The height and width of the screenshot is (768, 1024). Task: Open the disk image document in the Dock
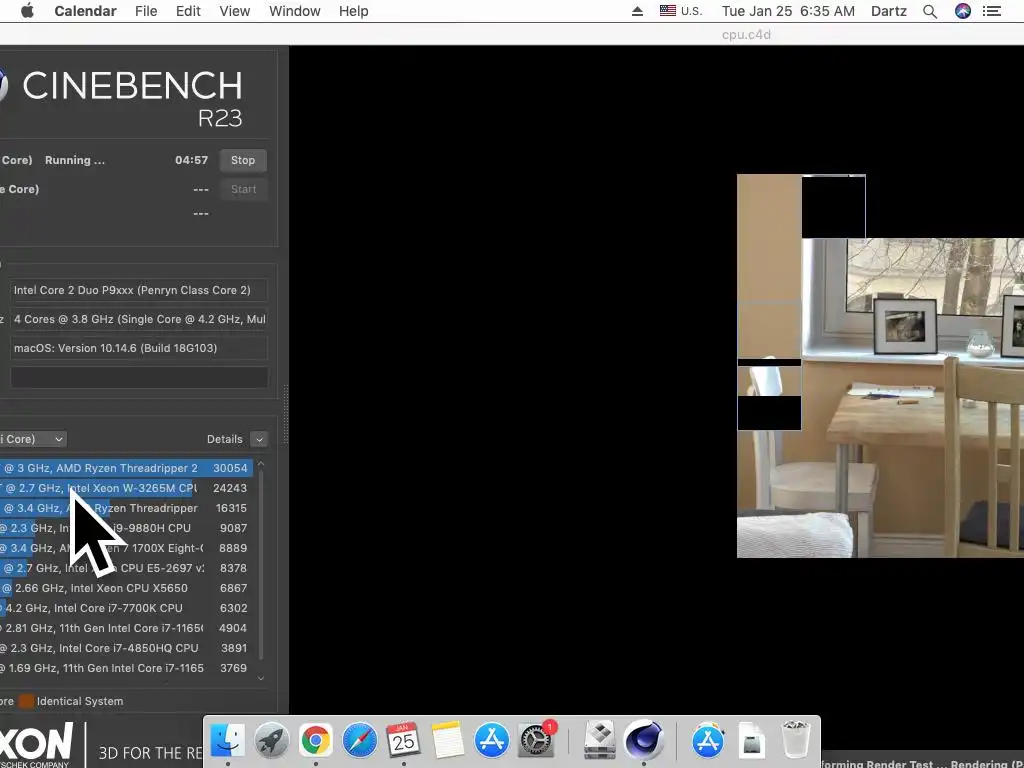(752, 742)
